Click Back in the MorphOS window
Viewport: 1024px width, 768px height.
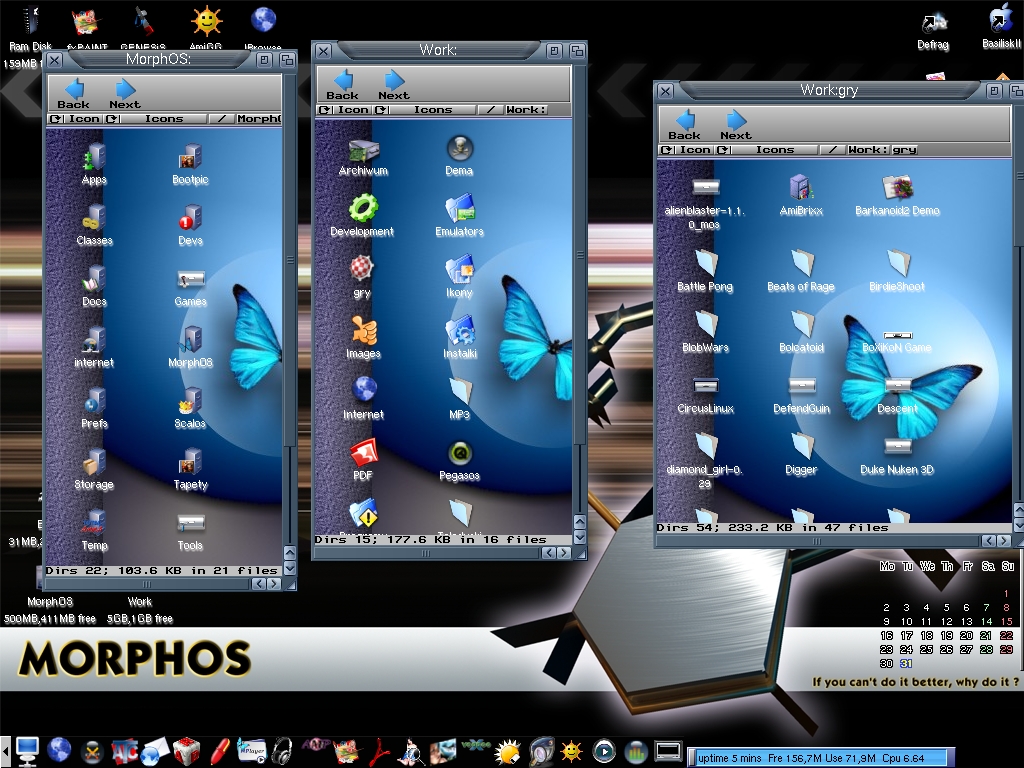(x=73, y=94)
